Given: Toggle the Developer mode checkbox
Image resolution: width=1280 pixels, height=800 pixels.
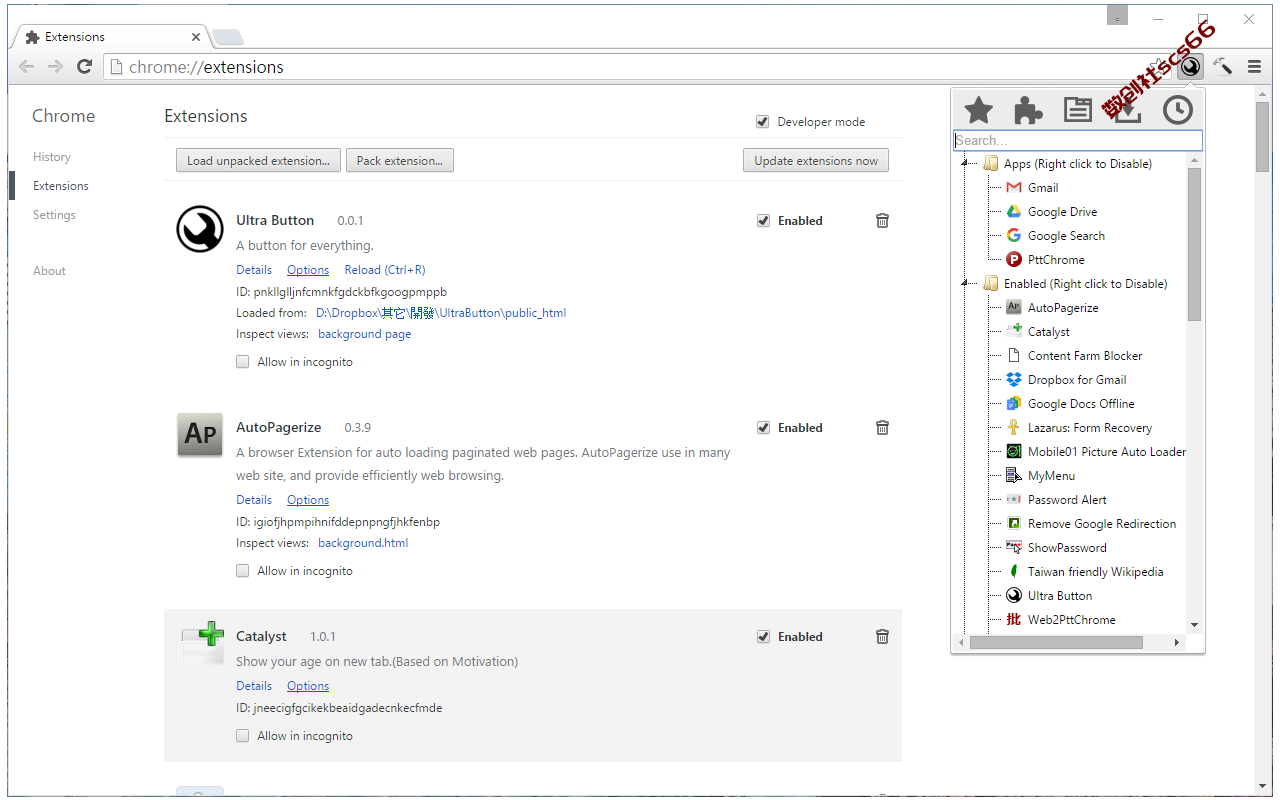Looking at the screenshot, I should coord(764,122).
